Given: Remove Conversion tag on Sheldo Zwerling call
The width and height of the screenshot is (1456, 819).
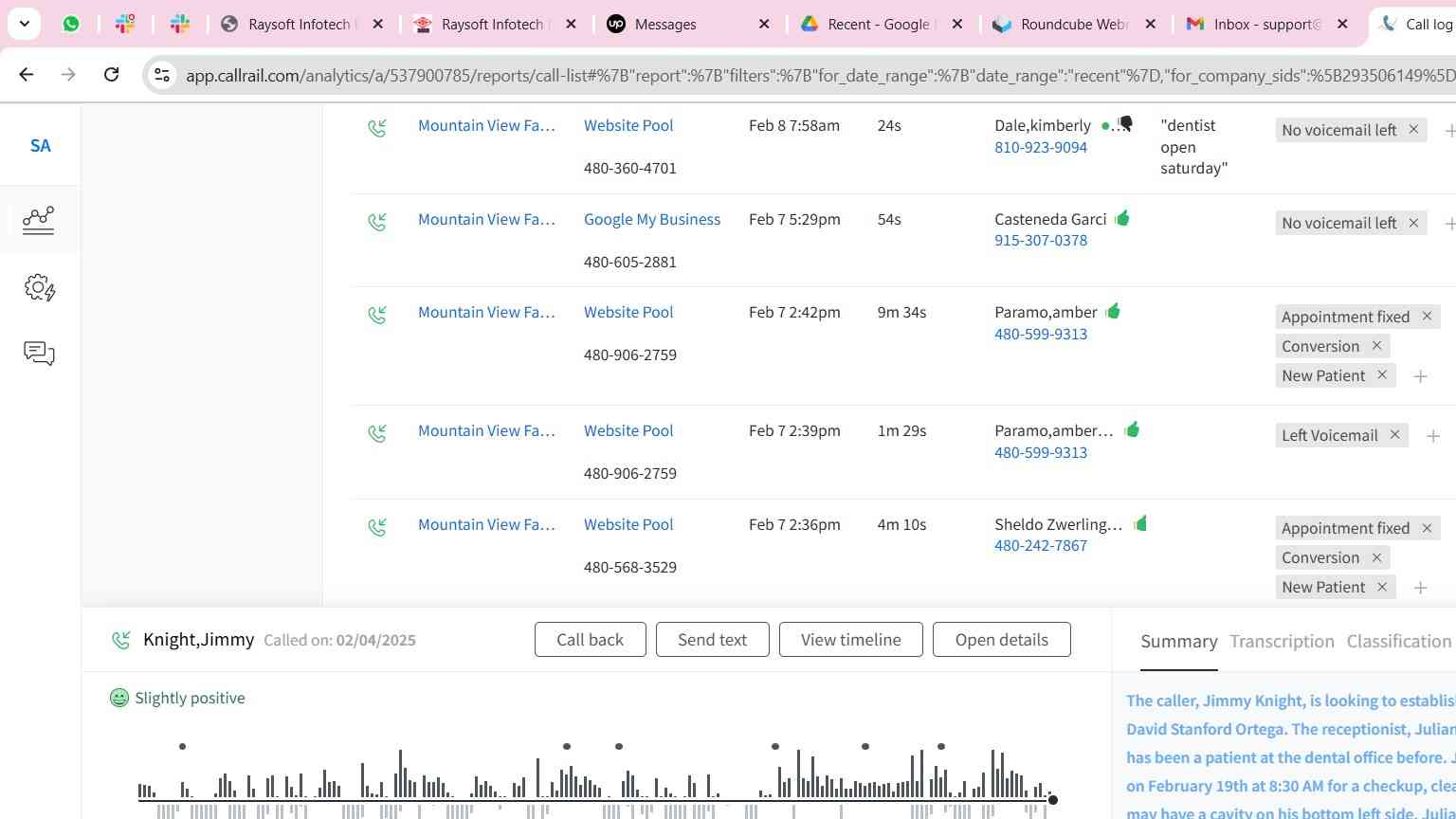Looking at the screenshot, I should point(1376,556).
